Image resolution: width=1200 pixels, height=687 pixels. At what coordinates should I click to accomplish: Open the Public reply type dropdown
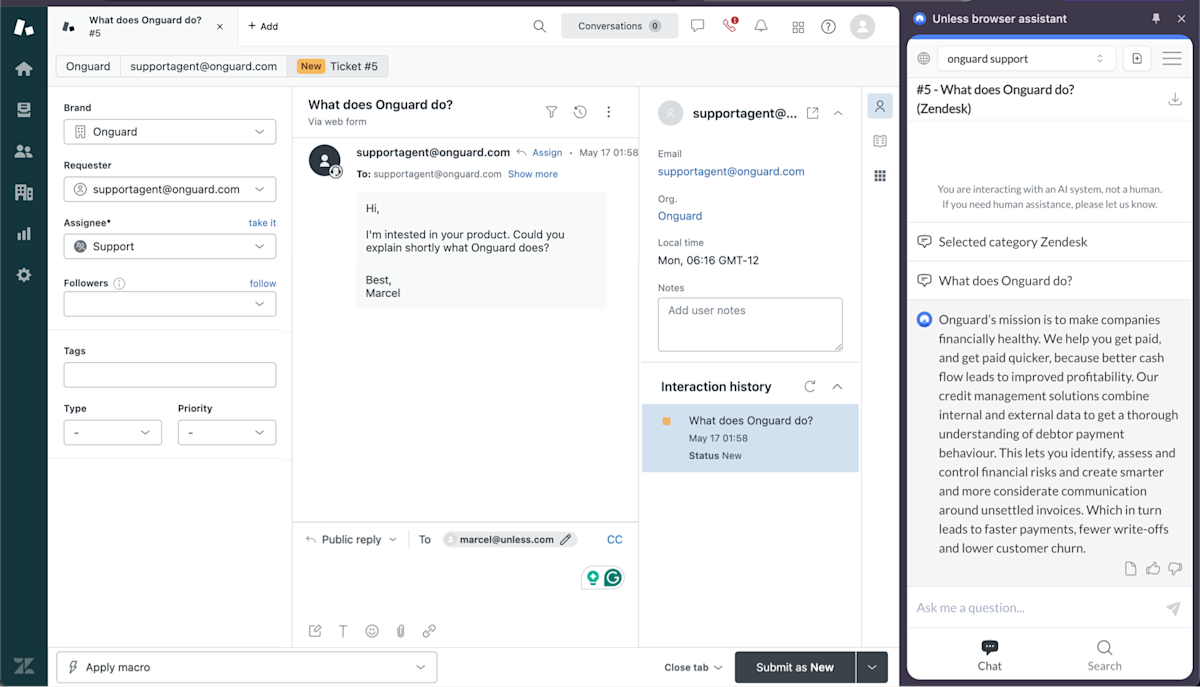(x=351, y=539)
